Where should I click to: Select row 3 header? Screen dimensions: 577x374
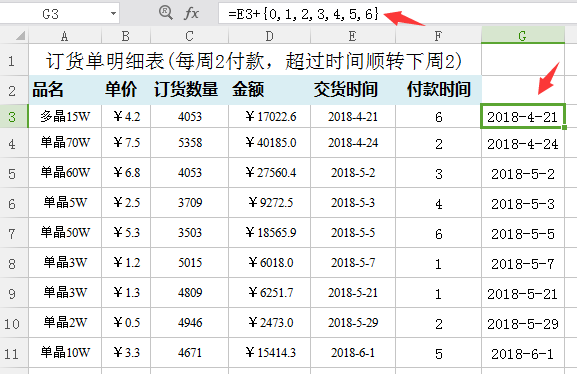14,117
